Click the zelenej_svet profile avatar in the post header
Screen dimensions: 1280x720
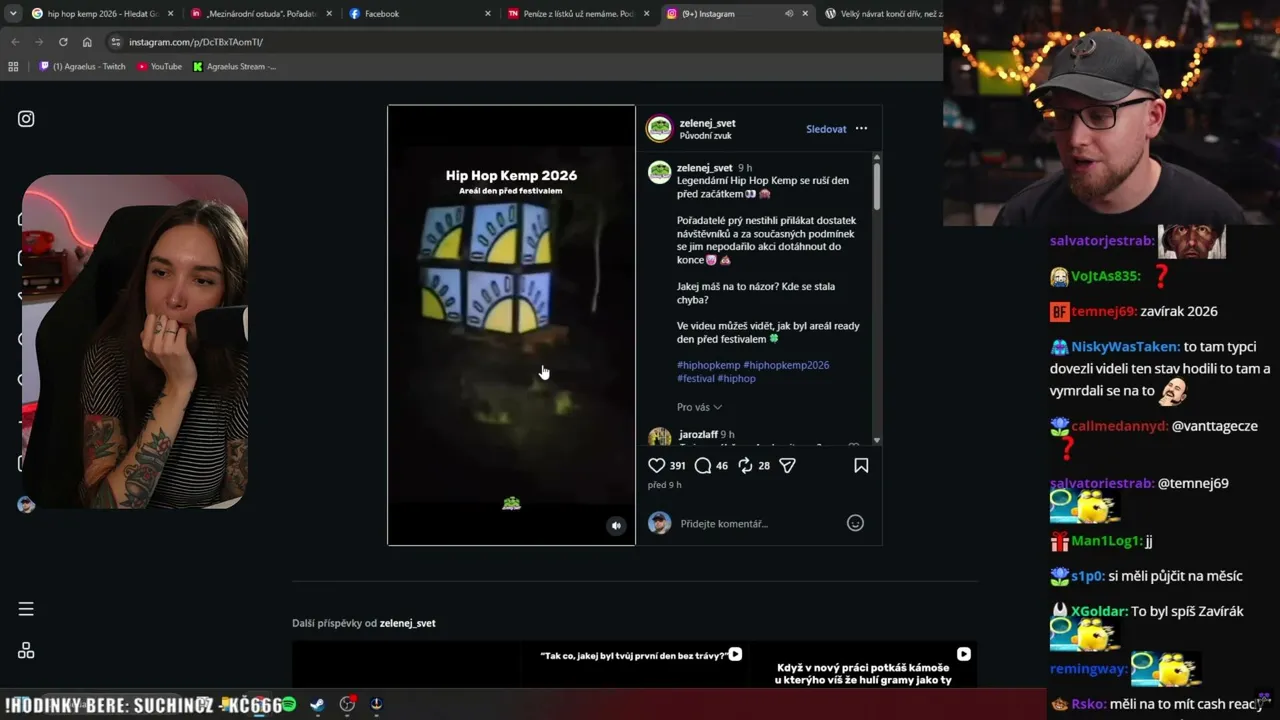[x=659, y=129]
